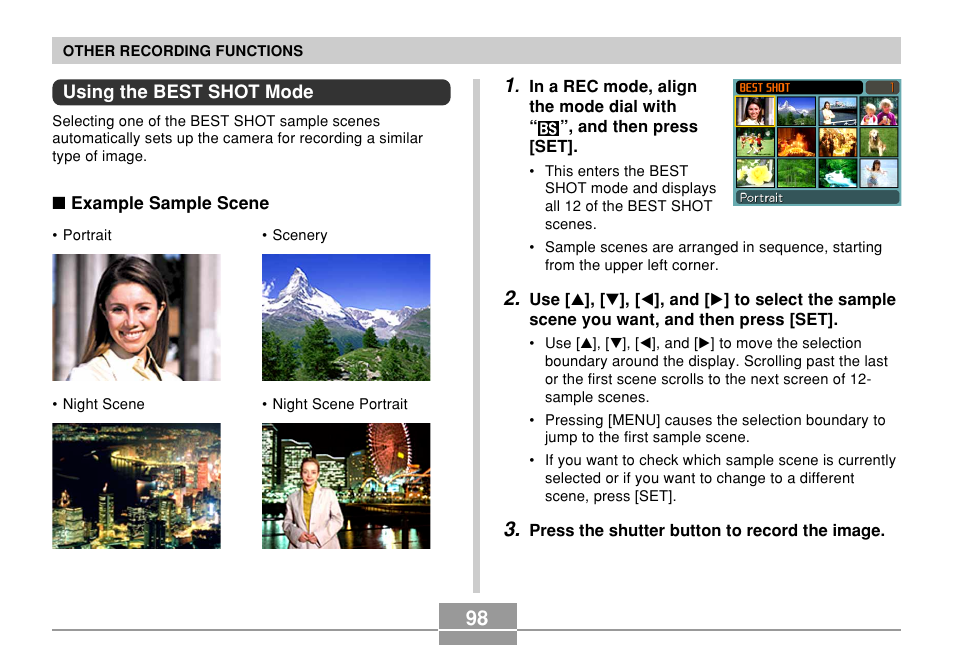Pick the flowing stream thumbnail in grid
Image resolution: width=954 pixels, height=646 pixels.
pos(837,173)
